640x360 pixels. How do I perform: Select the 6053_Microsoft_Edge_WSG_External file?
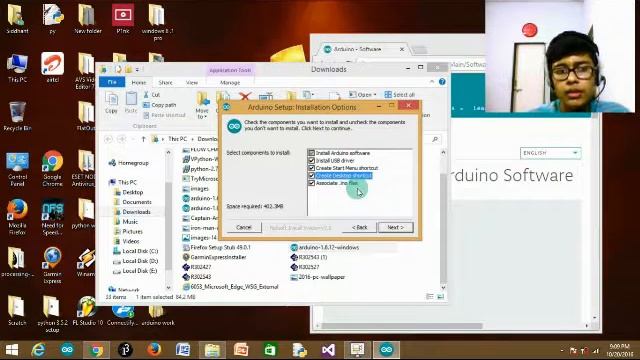230,287
